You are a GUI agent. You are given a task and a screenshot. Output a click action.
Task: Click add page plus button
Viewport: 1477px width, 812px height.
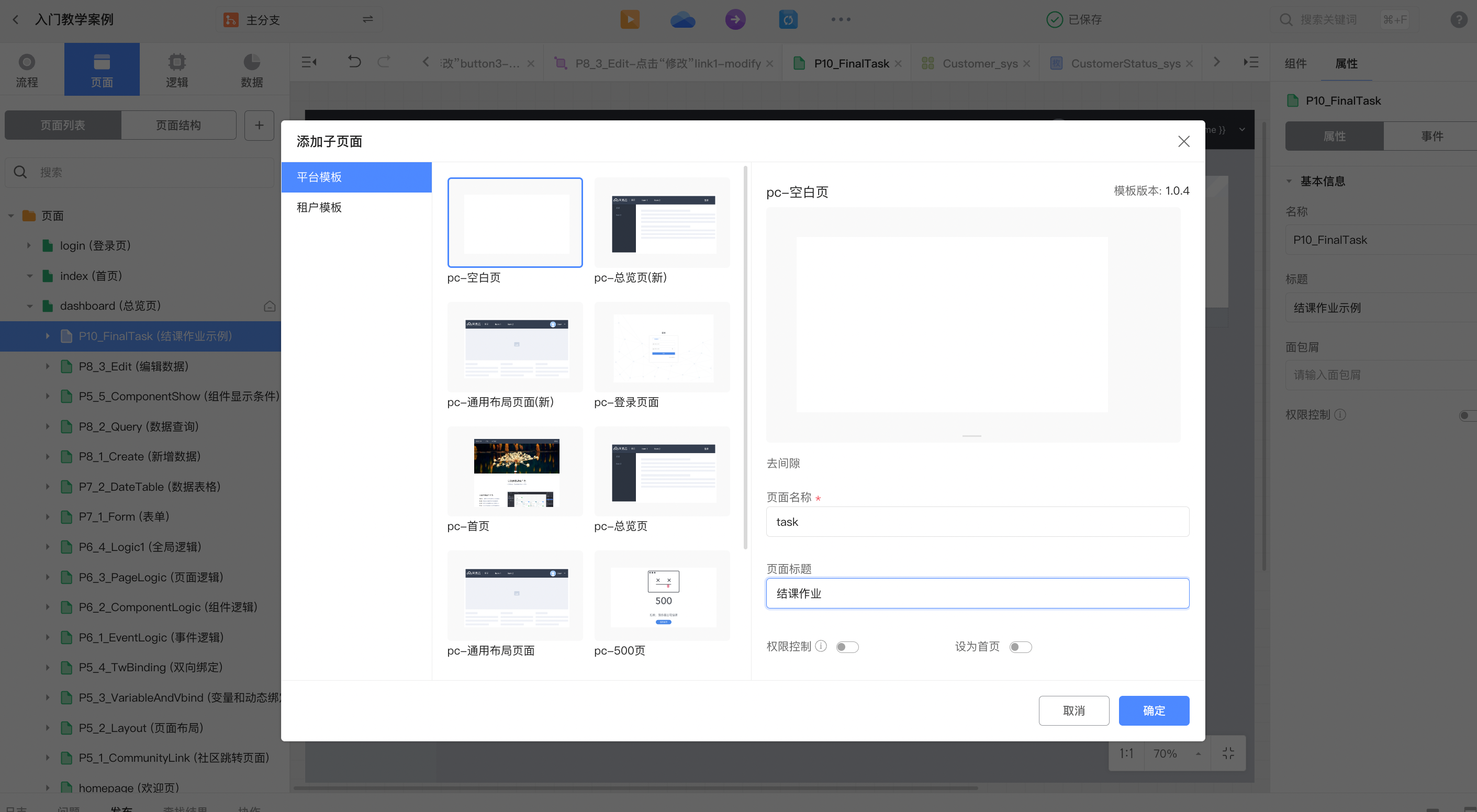pyautogui.click(x=259, y=125)
